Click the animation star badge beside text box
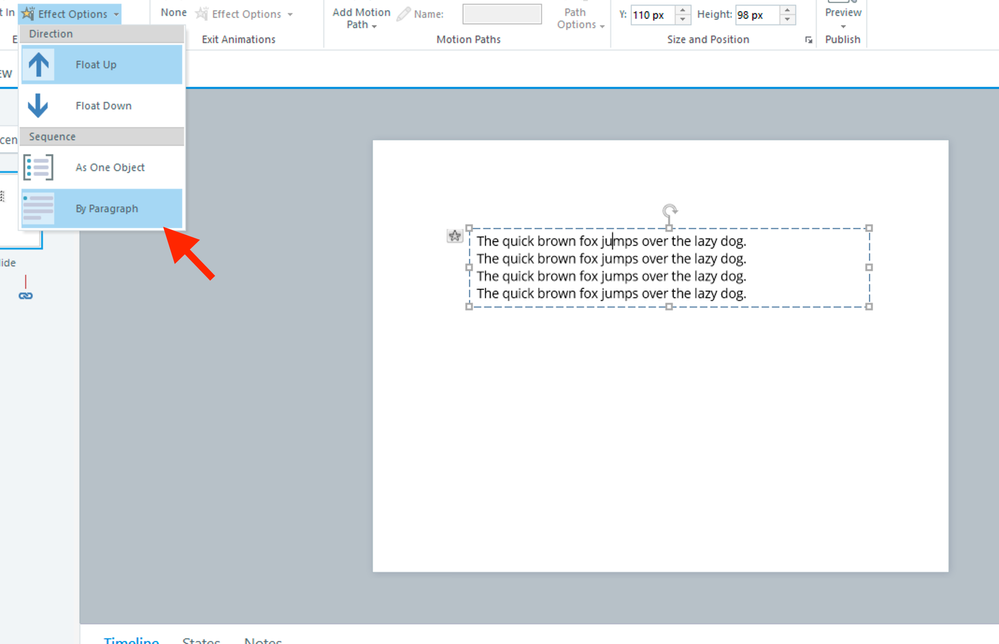 pyautogui.click(x=454, y=236)
